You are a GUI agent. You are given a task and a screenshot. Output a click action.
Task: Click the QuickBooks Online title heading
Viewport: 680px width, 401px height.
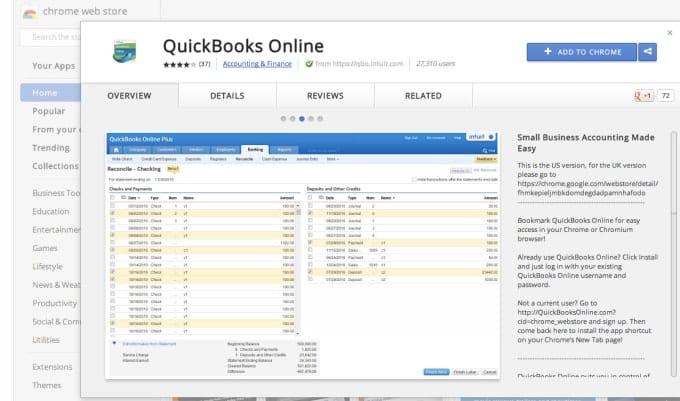coord(243,46)
